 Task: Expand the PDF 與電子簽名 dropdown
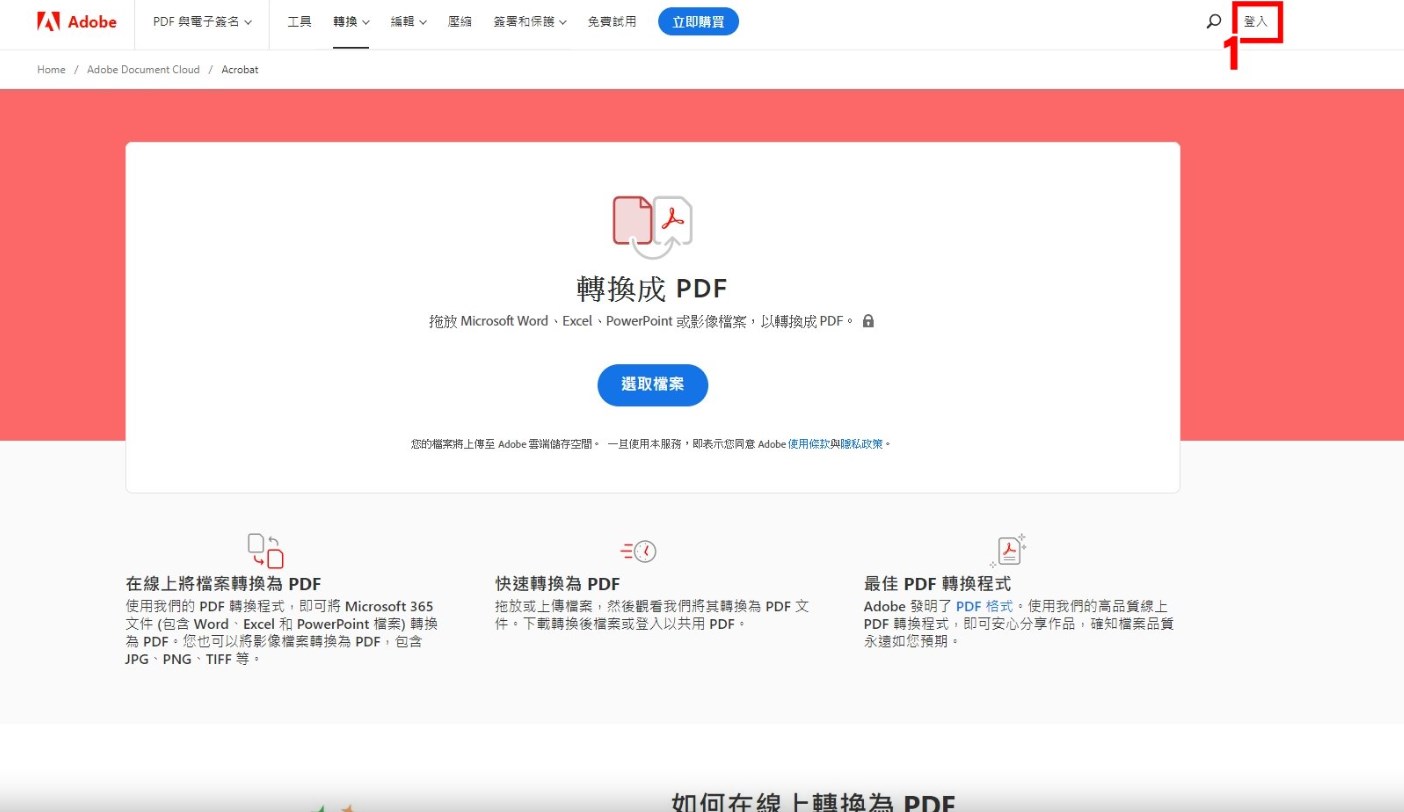(x=202, y=21)
